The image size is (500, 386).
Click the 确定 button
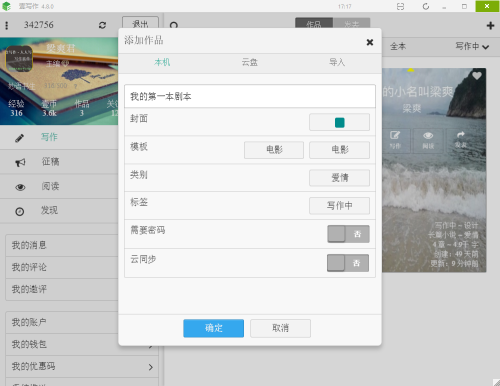pos(213,328)
